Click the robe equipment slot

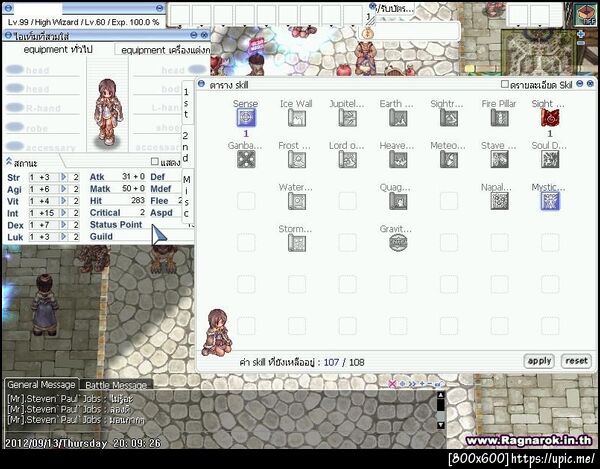point(41,127)
